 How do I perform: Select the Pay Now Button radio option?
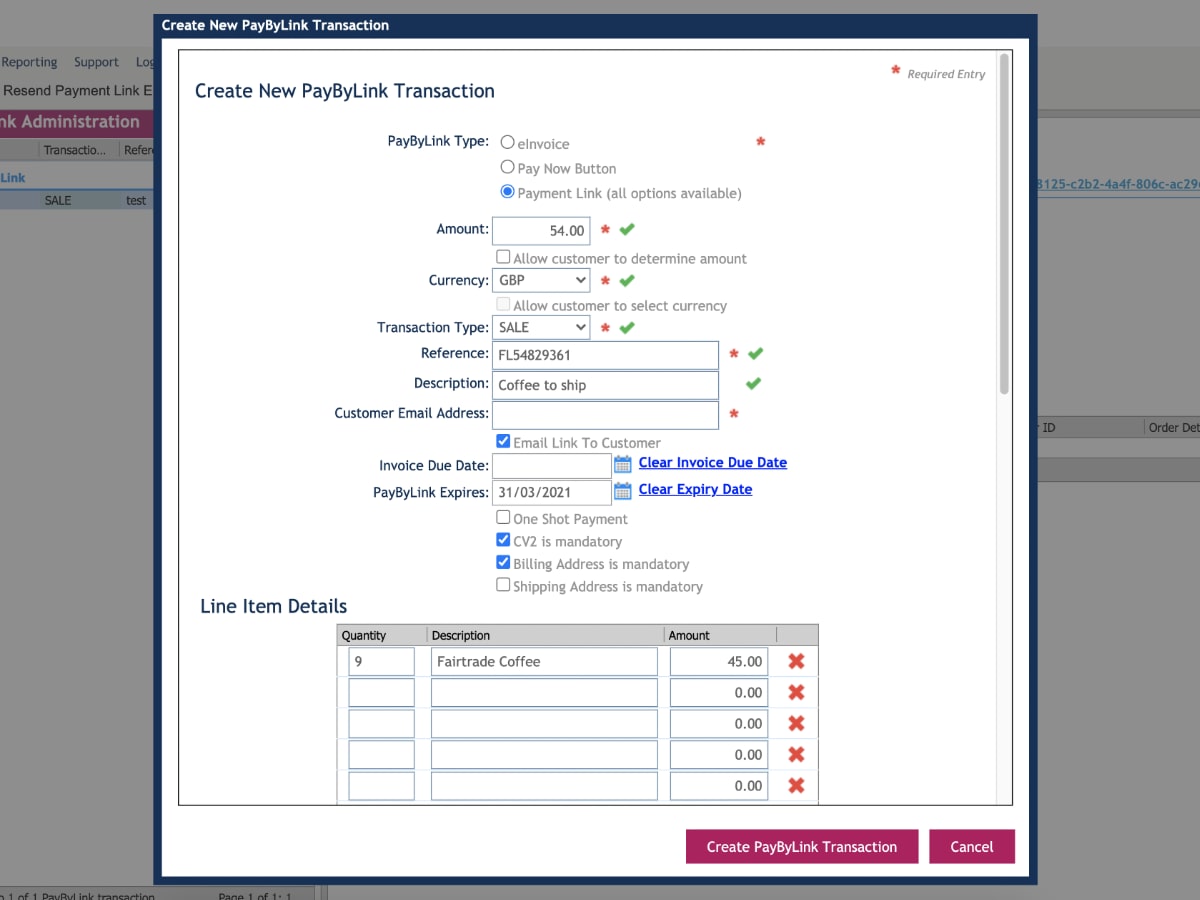click(x=507, y=167)
